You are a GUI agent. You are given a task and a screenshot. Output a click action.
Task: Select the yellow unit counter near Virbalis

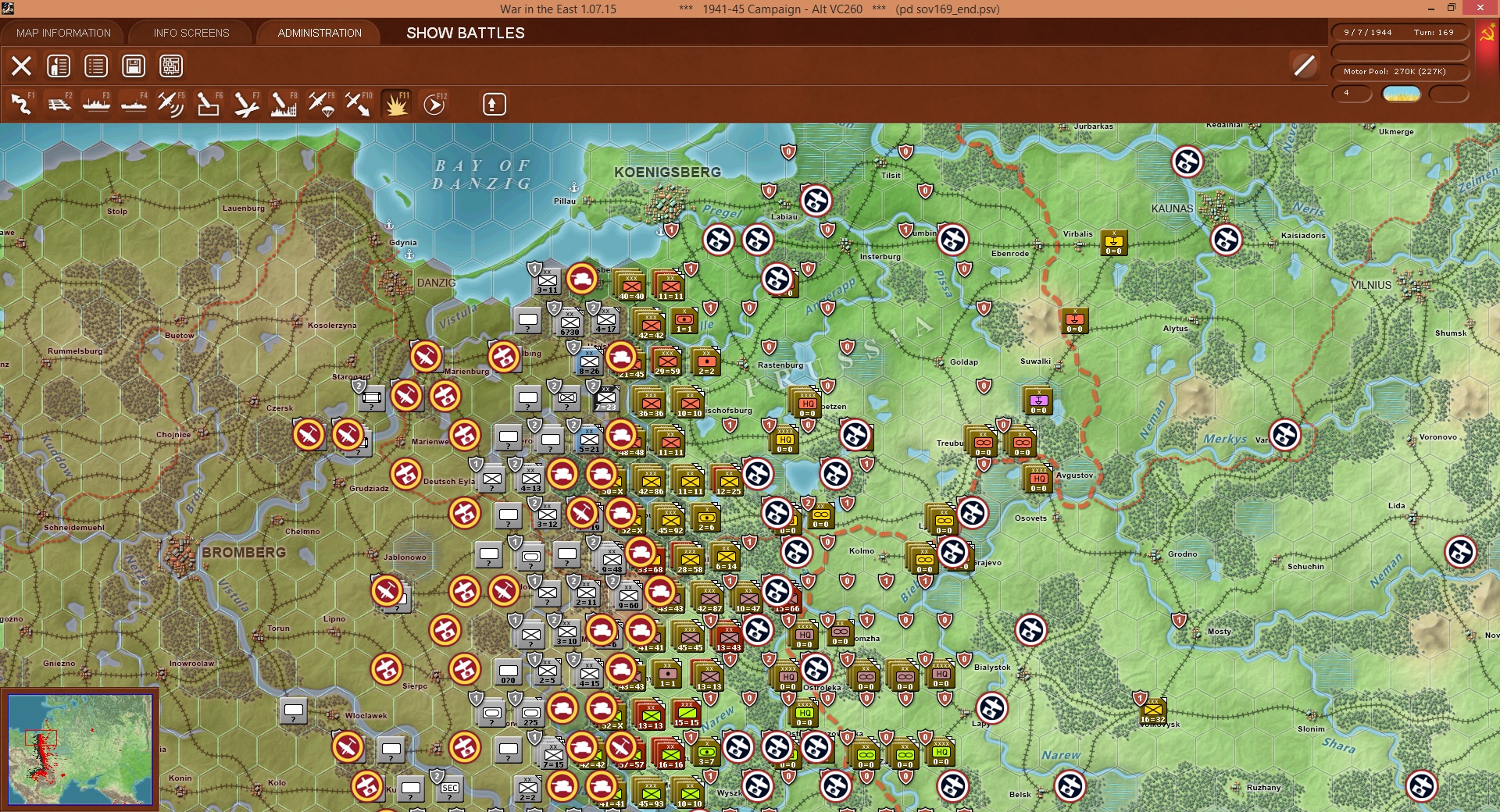[1113, 242]
